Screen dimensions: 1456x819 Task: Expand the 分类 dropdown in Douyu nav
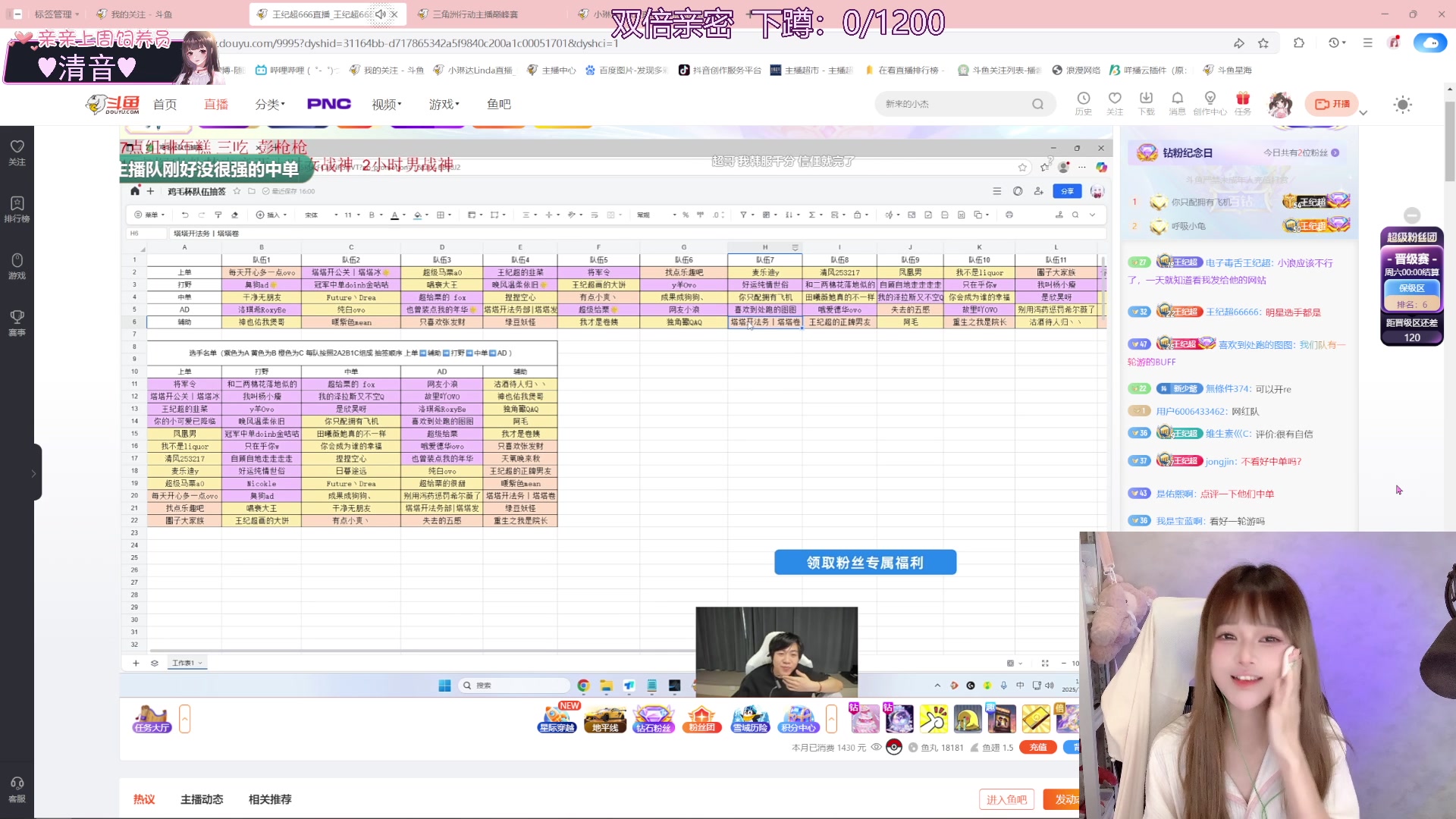tap(270, 104)
